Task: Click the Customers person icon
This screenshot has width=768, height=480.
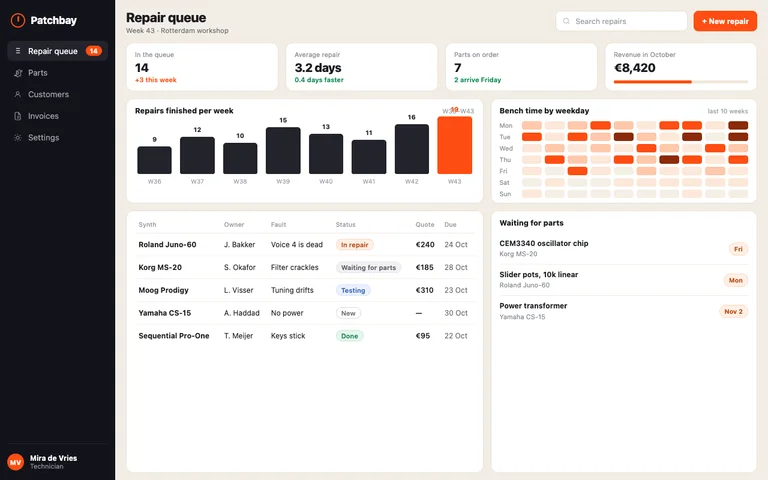Action: click(x=18, y=94)
